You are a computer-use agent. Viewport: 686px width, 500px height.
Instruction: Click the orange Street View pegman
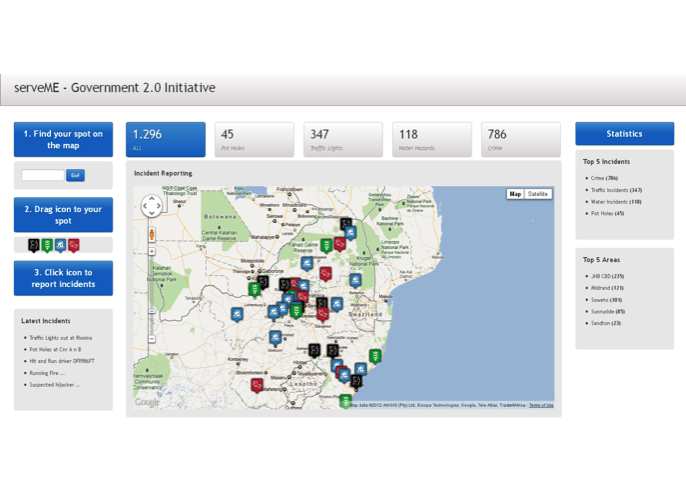(152, 234)
